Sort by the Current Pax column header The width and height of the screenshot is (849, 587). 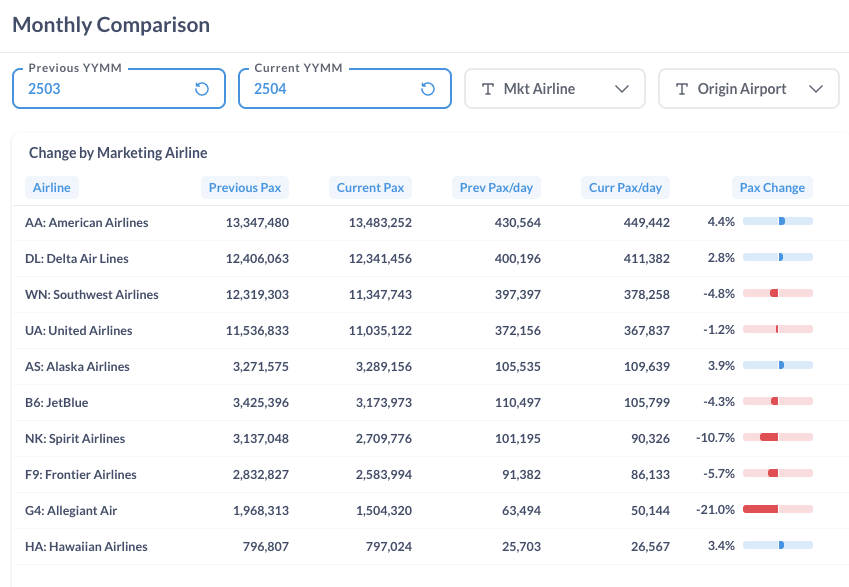tap(370, 187)
